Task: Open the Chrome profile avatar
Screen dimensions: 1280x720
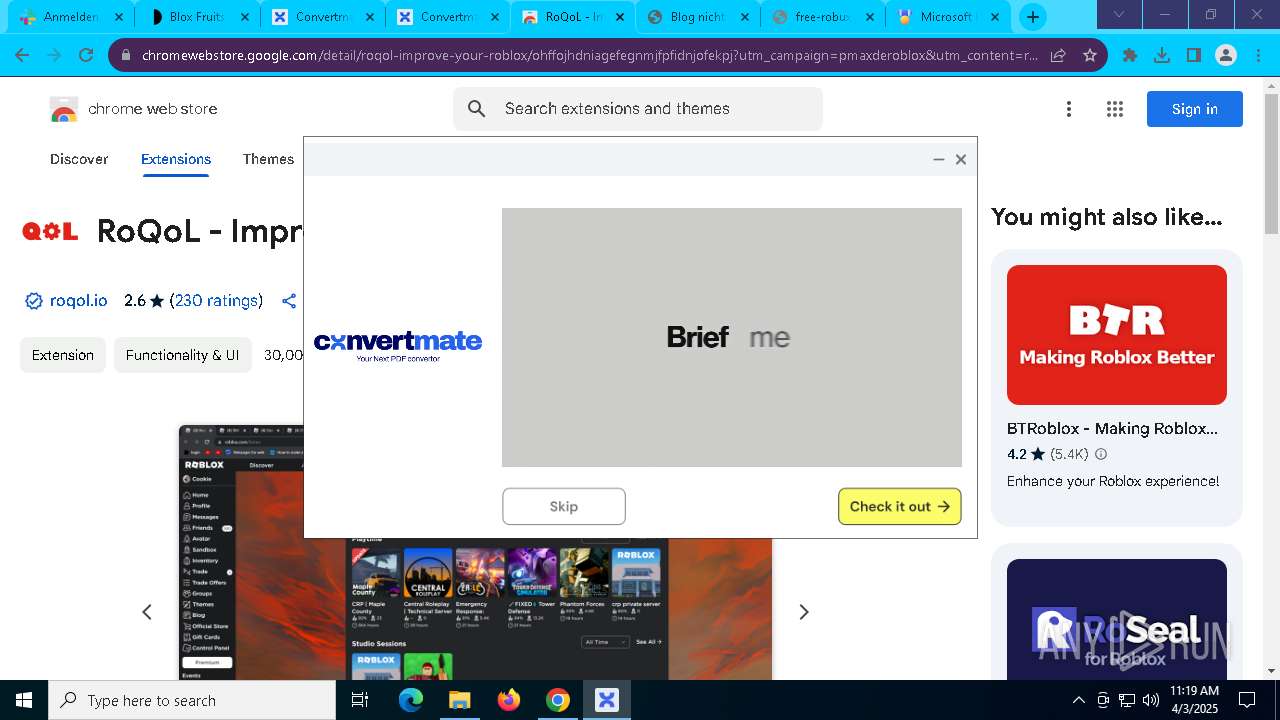Action: [1226, 55]
